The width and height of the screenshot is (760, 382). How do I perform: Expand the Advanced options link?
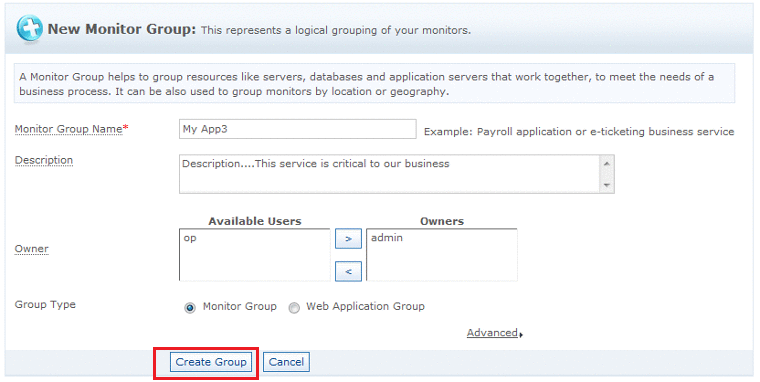pyautogui.click(x=494, y=333)
